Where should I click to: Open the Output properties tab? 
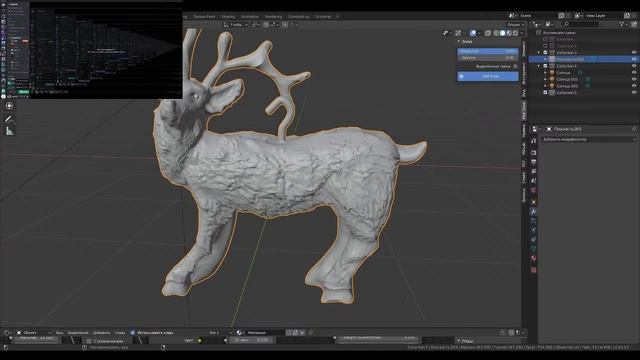[533, 162]
